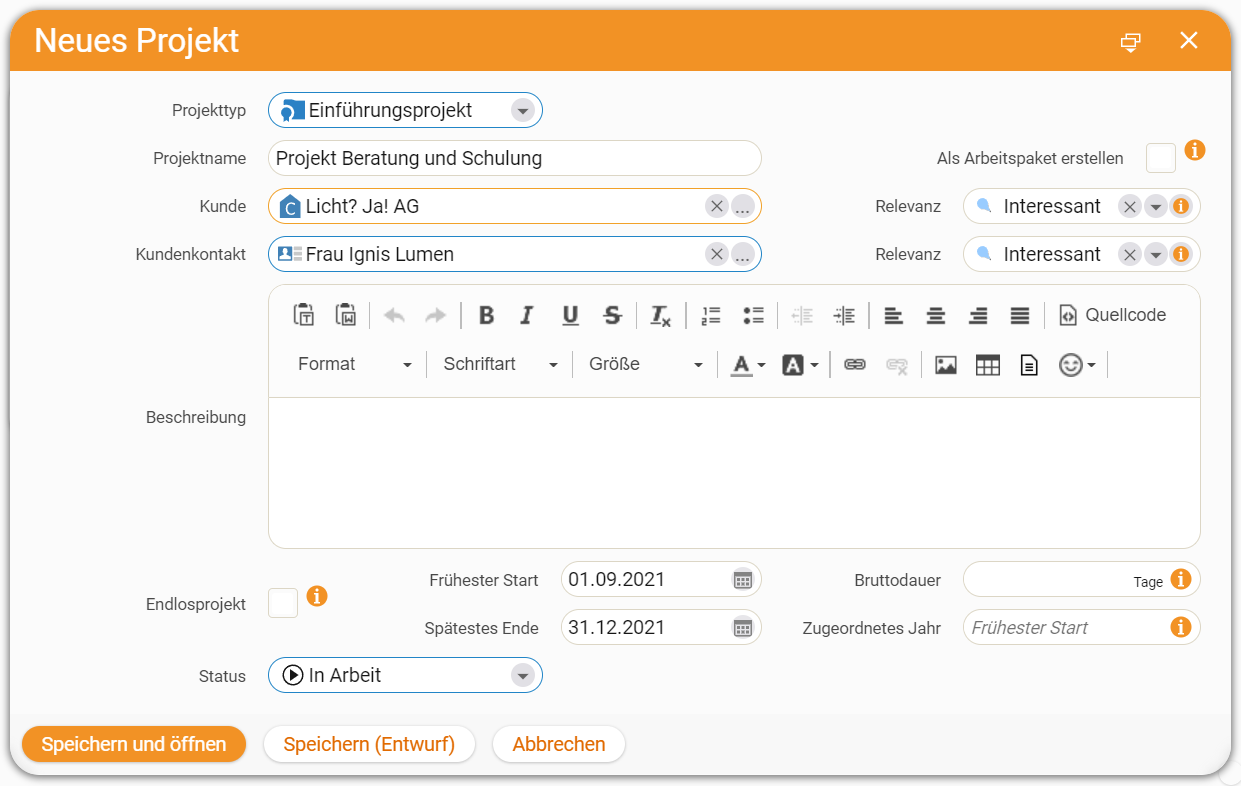Align text left
This screenshot has width=1241, height=786.
894,315
